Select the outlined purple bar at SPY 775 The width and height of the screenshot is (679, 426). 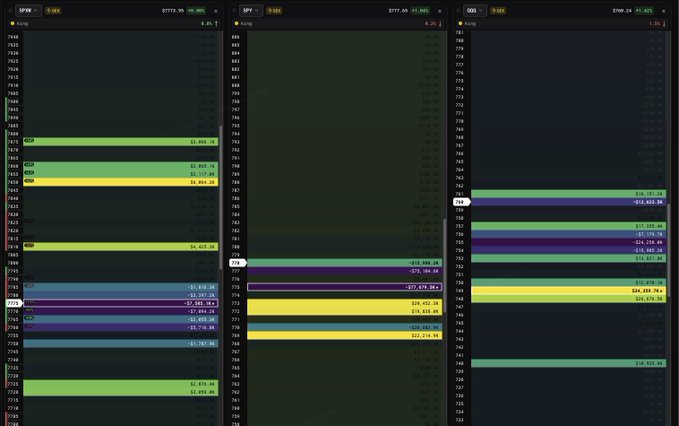(345, 287)
